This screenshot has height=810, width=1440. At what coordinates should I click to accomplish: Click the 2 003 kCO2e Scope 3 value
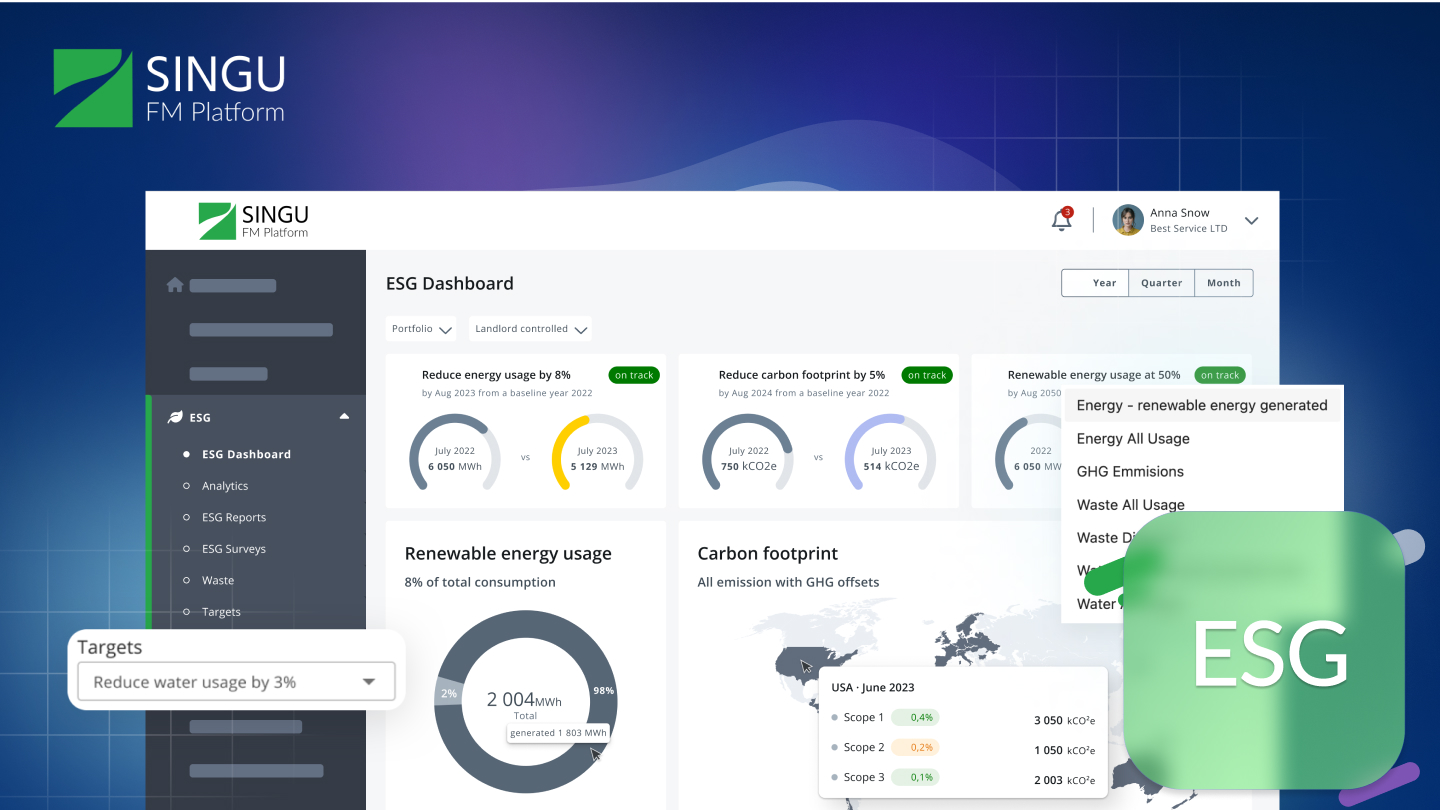[x=1064, y=780]
